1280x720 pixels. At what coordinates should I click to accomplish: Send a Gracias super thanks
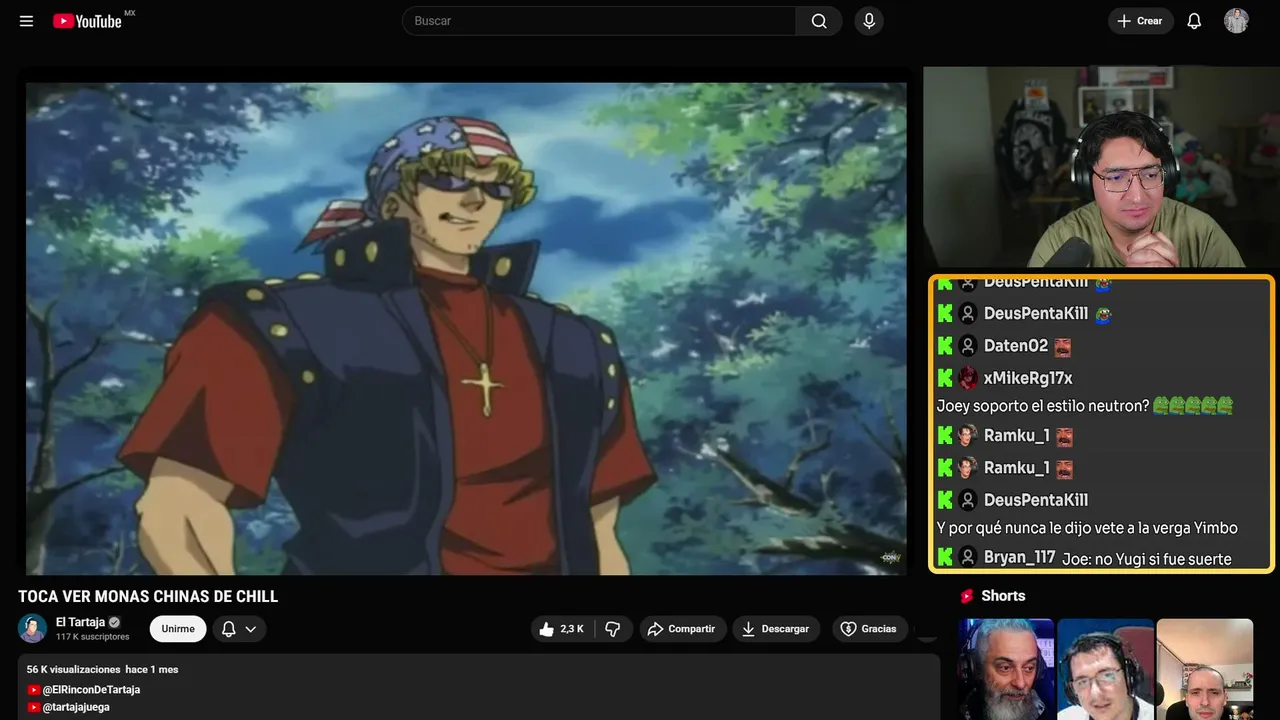[868, 629]
